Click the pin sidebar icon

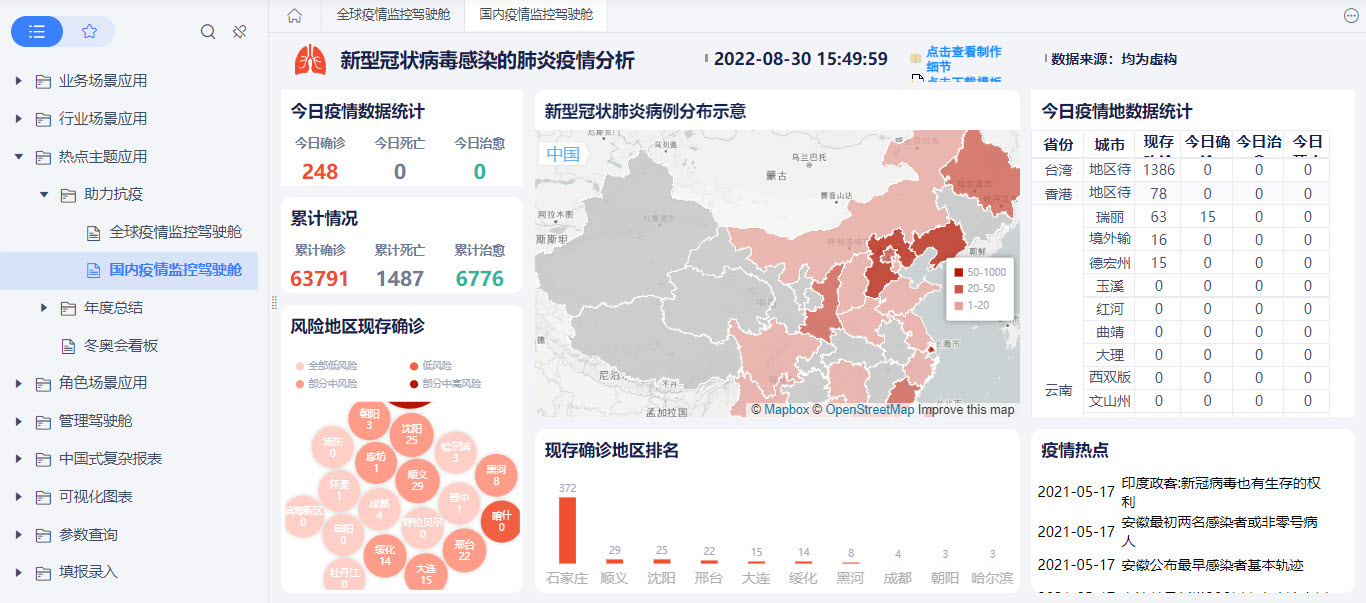238,32
